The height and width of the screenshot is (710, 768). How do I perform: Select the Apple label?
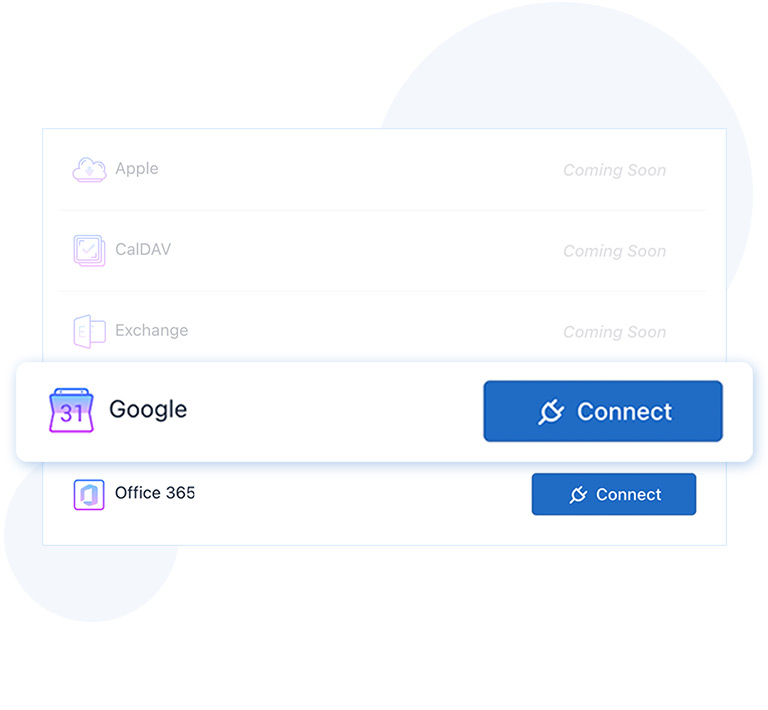[137, 169]
